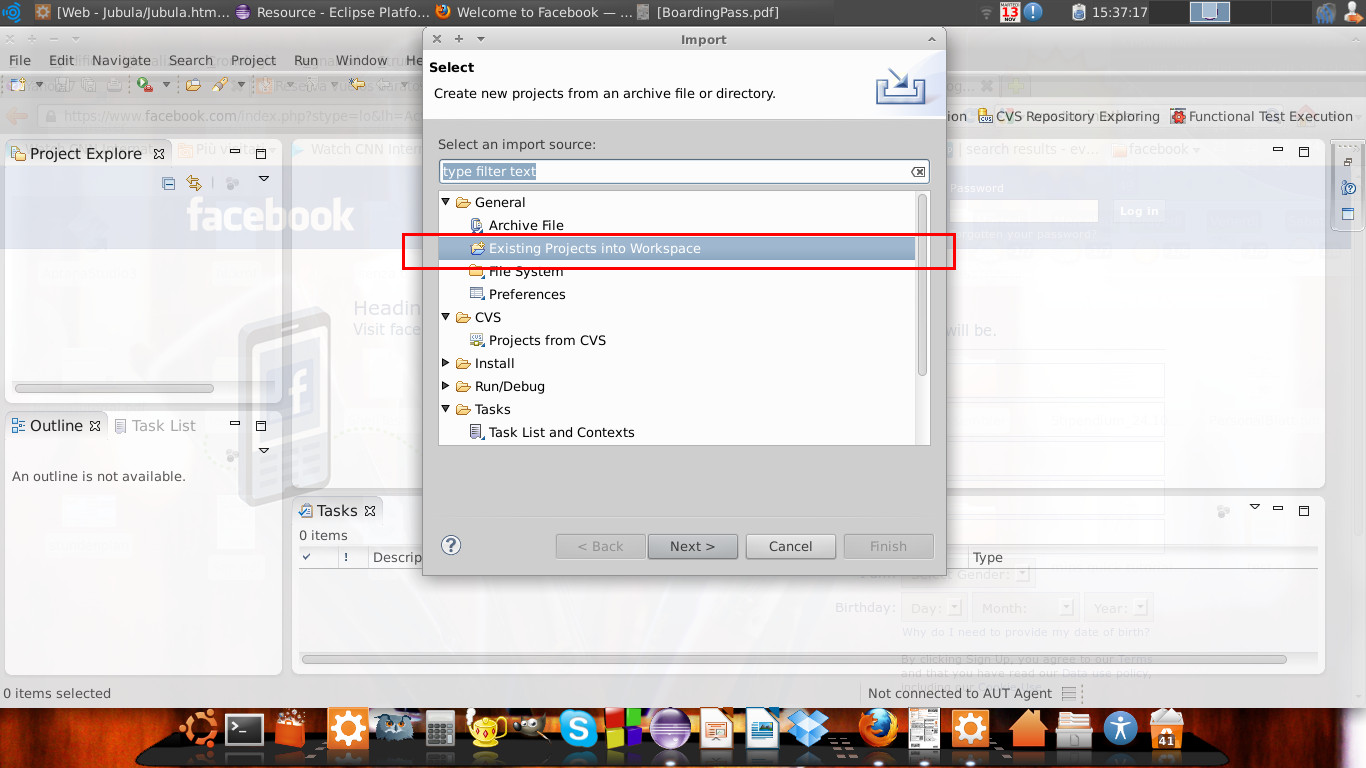Open Skype from the dock
This screenshot has width=1366, height=768.
(x=578, y=729)
